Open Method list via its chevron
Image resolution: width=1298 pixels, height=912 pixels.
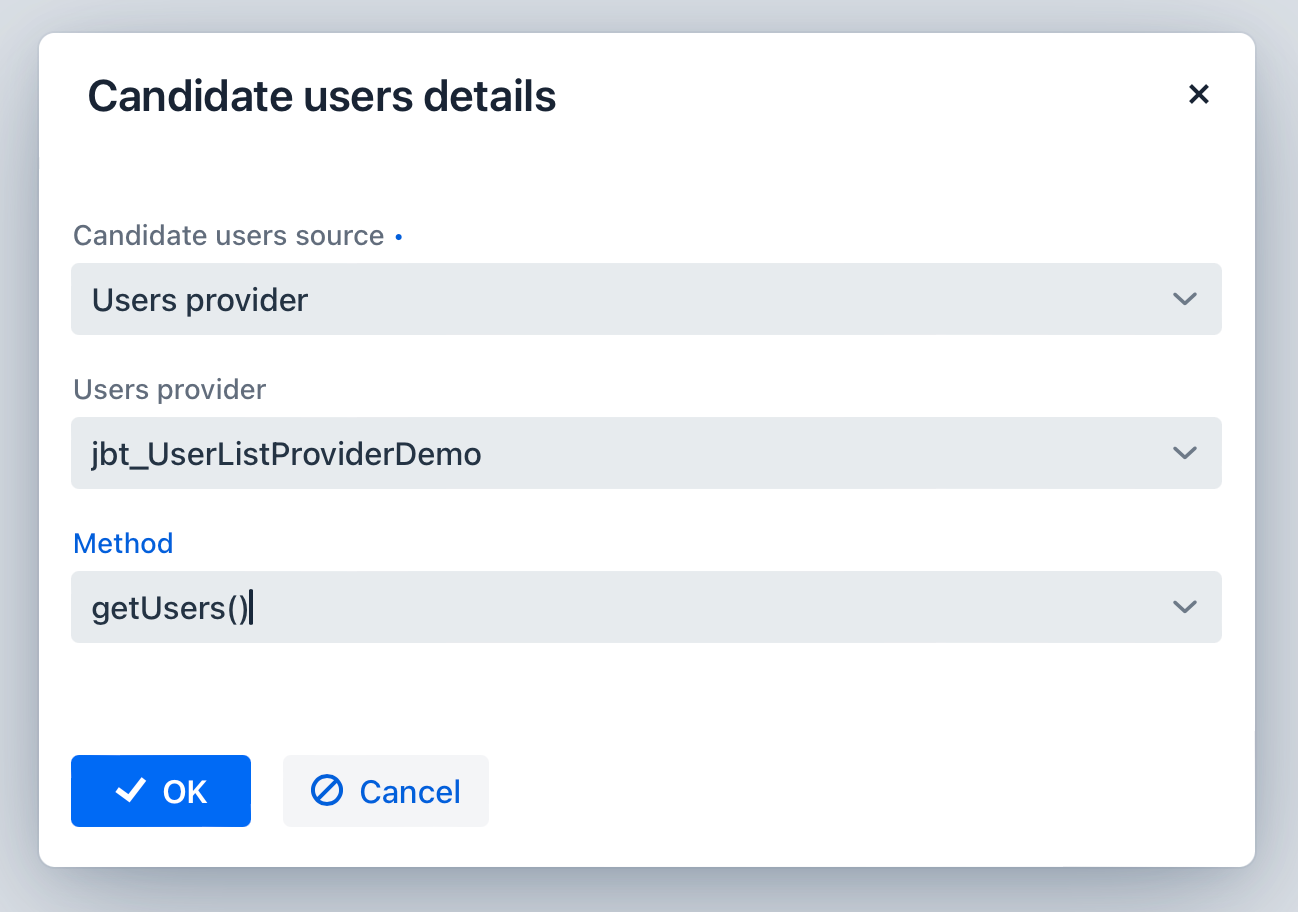point(1184,607)
